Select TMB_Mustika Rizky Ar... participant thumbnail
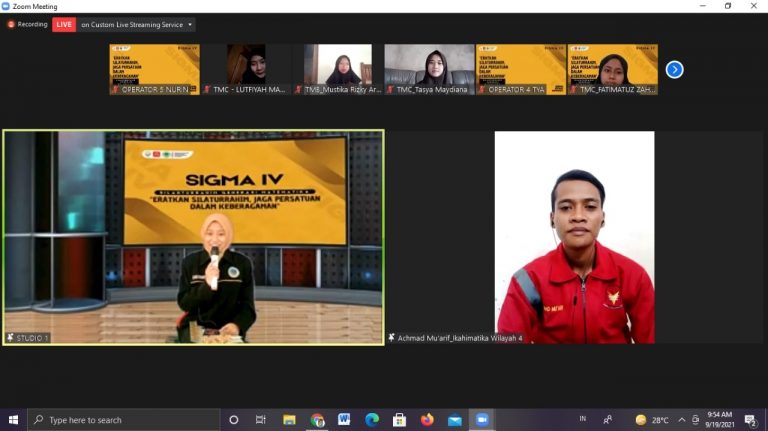768x431 pixels. pyautogui.click(x=337, y=69)
